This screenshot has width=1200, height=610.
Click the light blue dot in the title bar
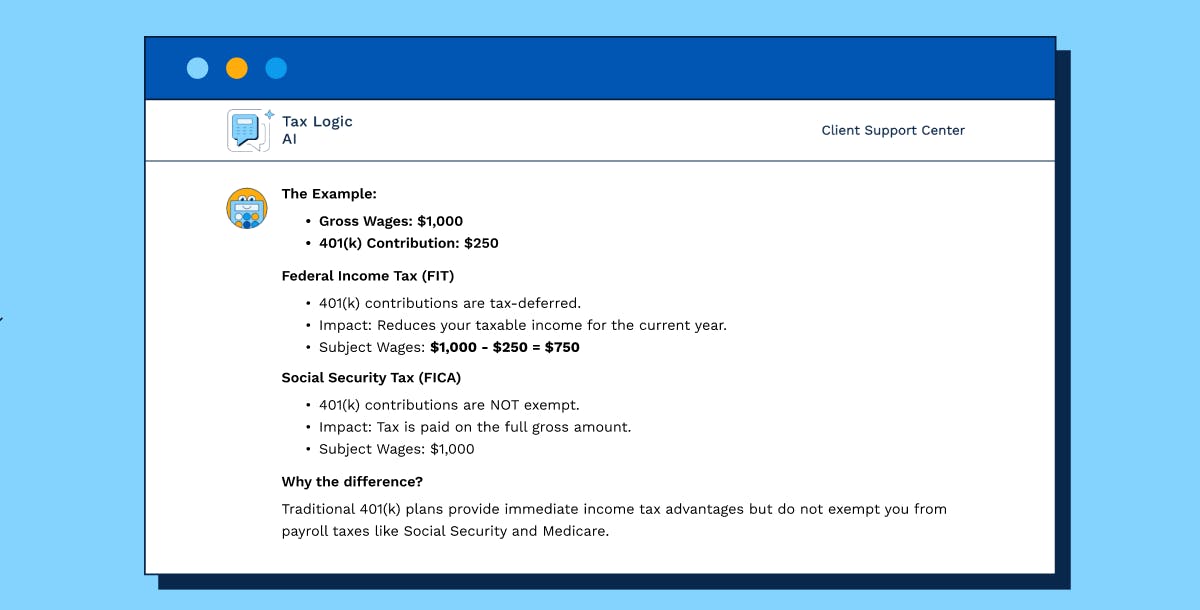(197, 68)
